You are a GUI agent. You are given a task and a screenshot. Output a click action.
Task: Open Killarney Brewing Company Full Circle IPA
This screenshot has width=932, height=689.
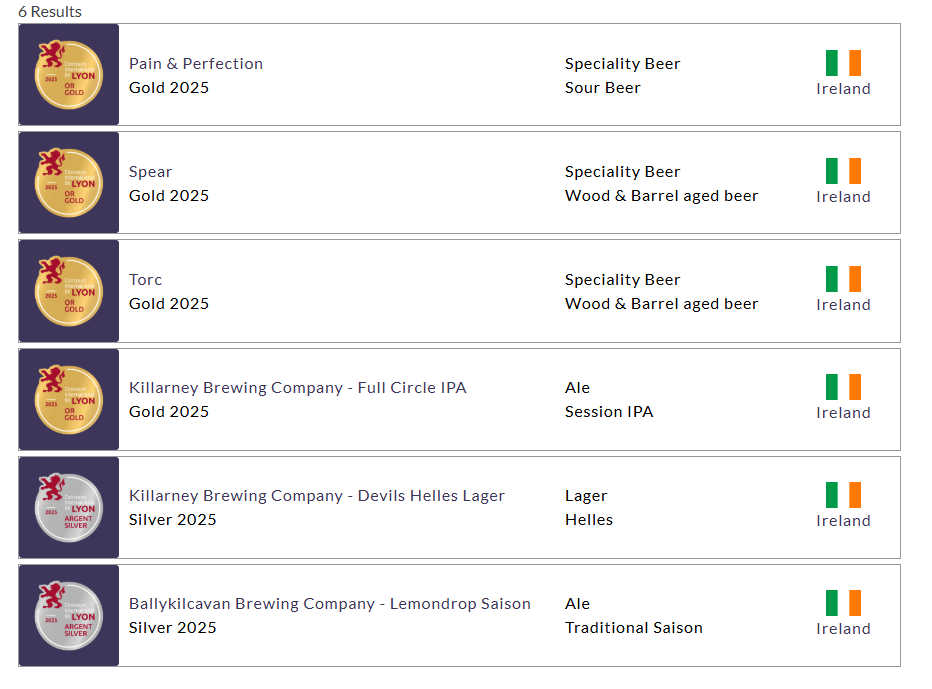click(x=297, y=388)
